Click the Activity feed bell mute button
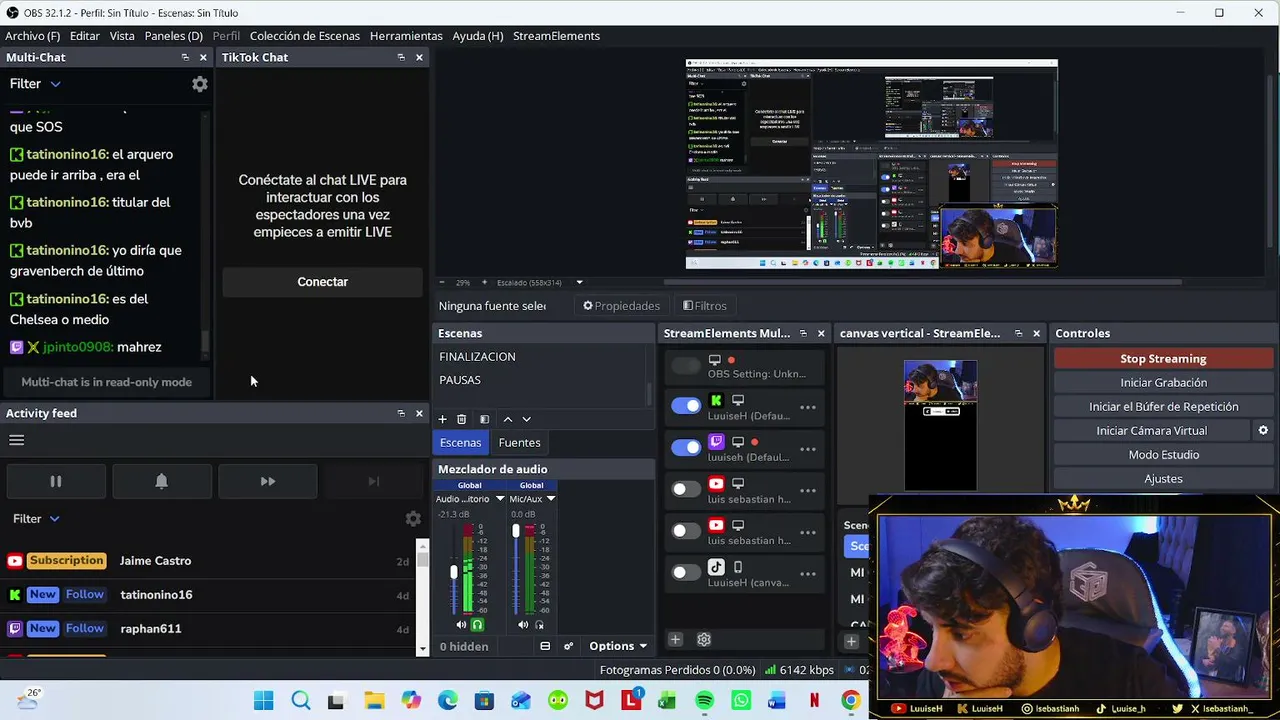This screenshot has height=720, width=1280. [161, 481]
